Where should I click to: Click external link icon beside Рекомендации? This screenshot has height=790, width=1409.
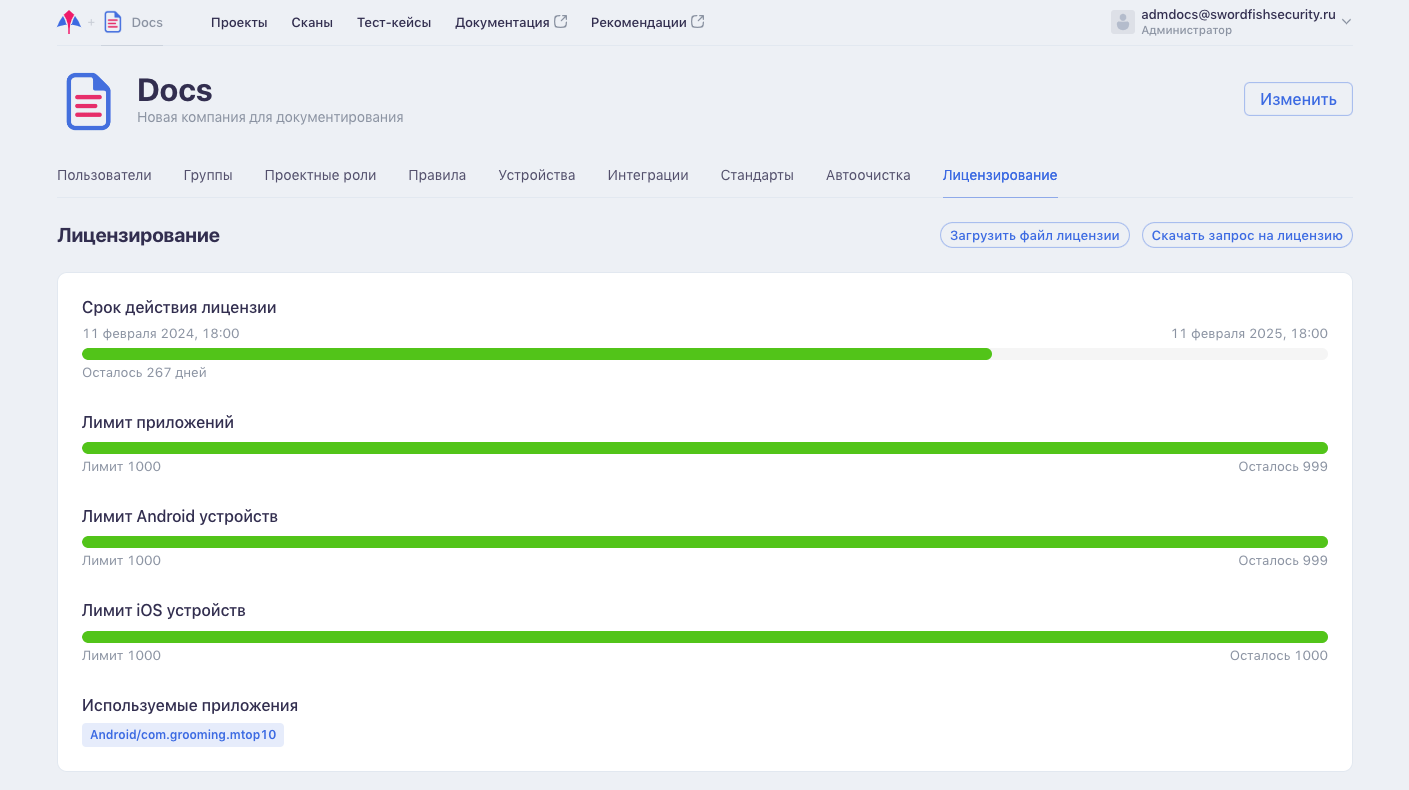coord(698,21)
